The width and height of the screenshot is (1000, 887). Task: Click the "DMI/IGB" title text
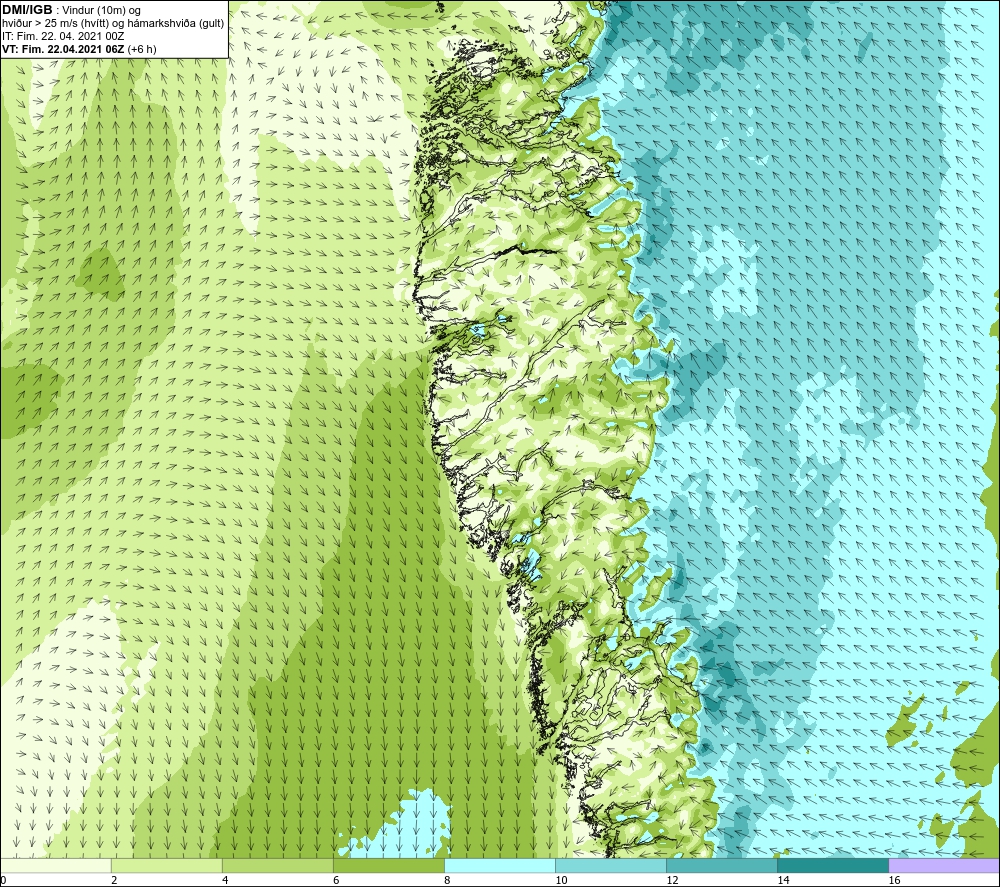click(x=27, y=10)
